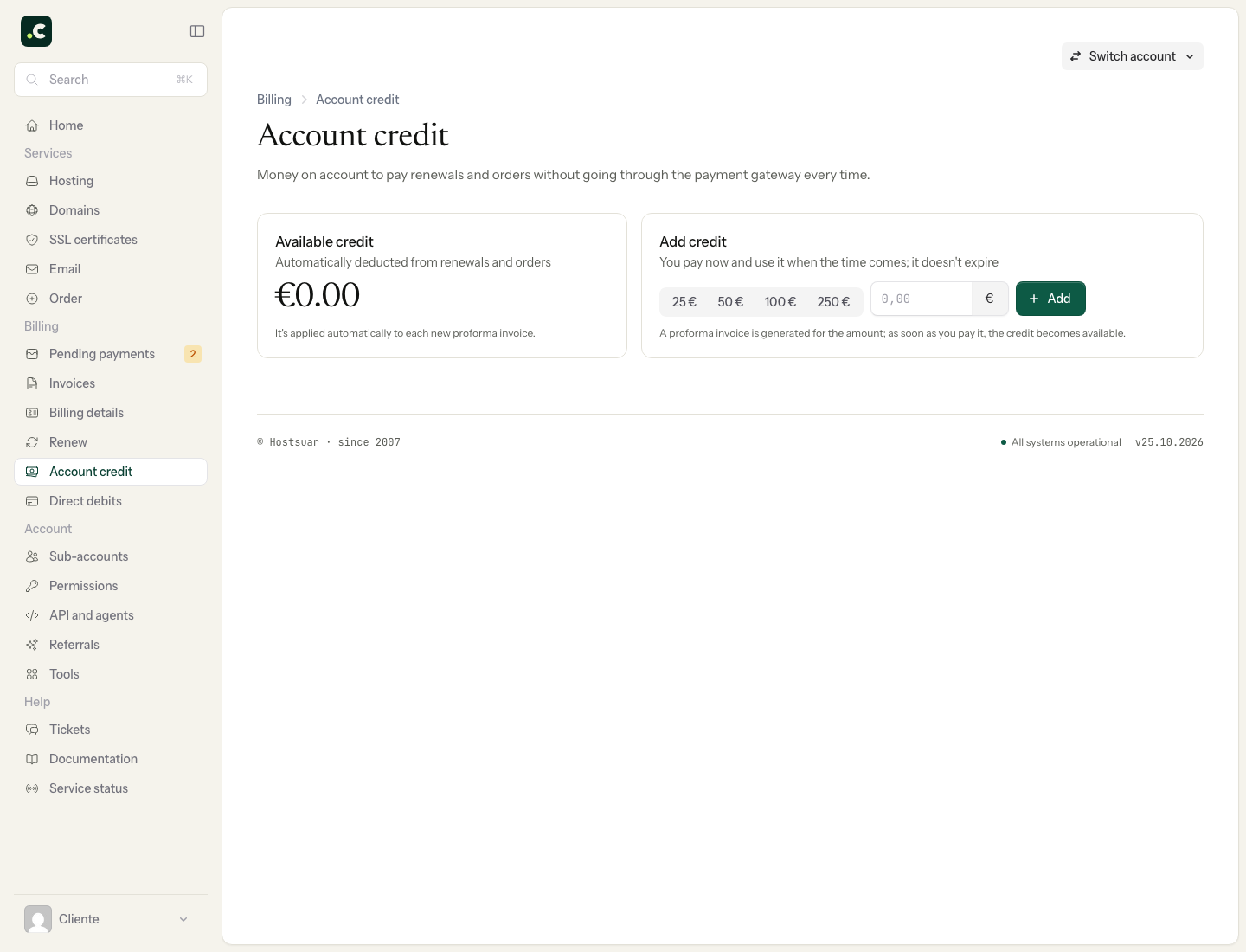This screenshot has height=952, width=1246.
Task: Click the Pending payments count badge
Action: (193, 354)
